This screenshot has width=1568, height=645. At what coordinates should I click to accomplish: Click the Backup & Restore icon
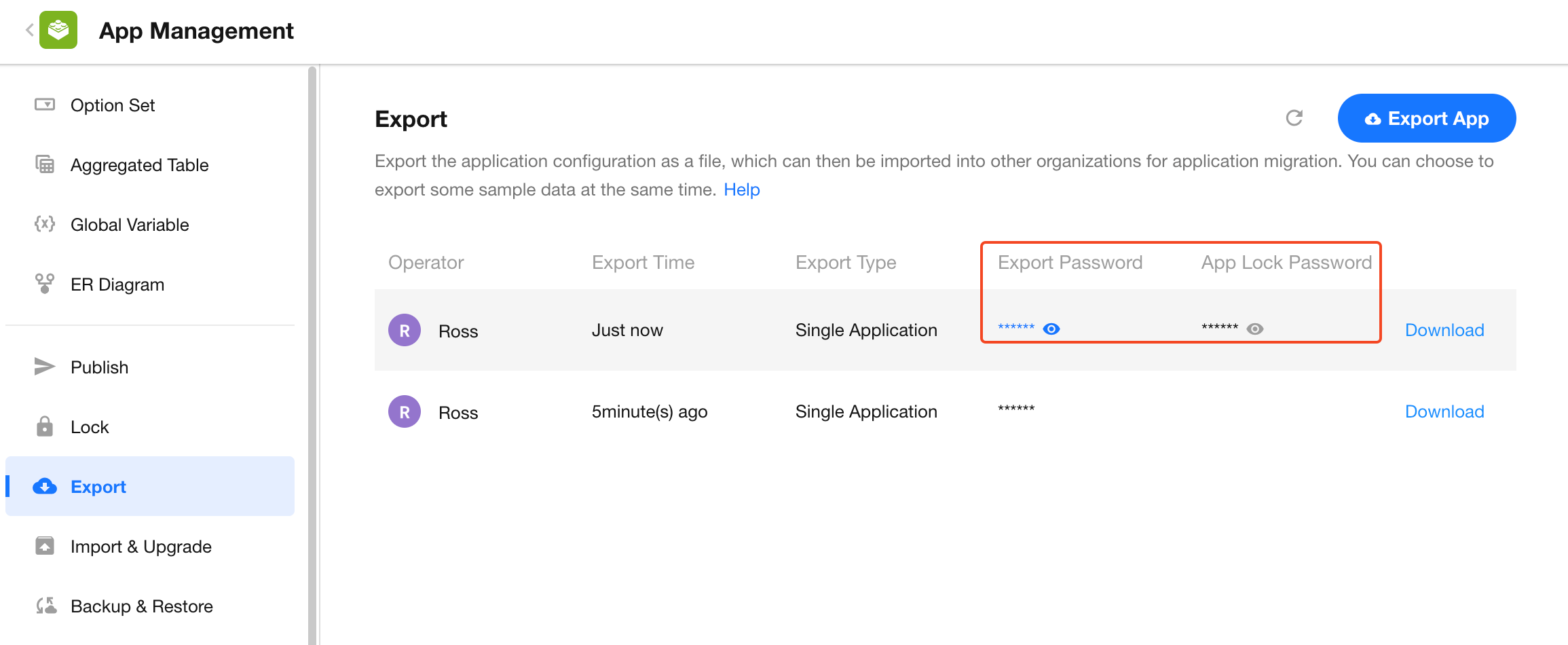click(x=46, y=606)
